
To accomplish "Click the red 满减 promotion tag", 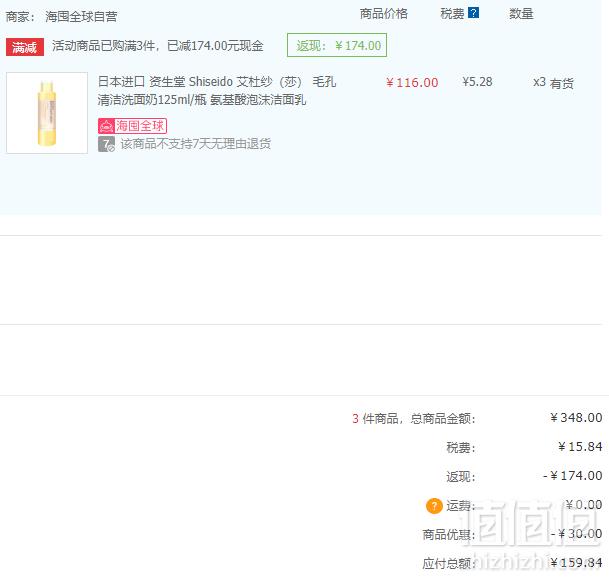I will pyautogui.click(x=24, y=47).
